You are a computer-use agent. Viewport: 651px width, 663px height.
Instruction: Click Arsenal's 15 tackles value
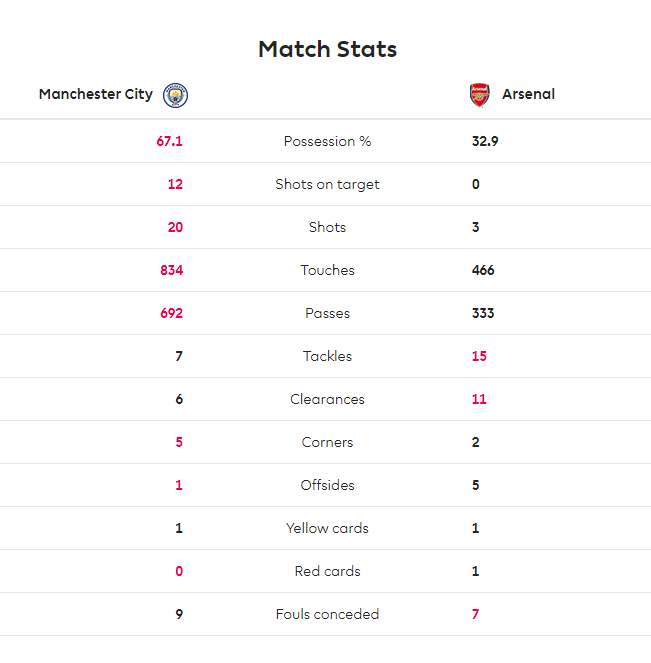(479, 356)
